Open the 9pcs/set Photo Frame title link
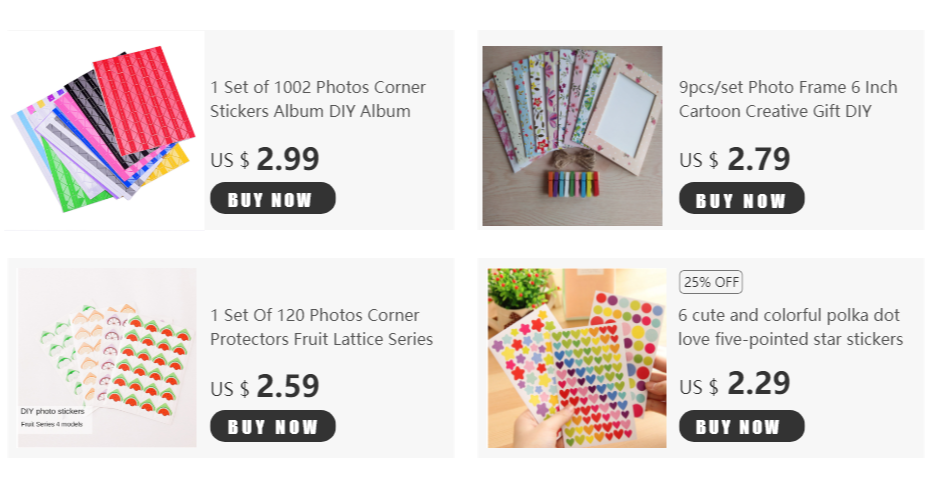Image resolution: width=932 pixels, height=486 pixels. point(788,99)
